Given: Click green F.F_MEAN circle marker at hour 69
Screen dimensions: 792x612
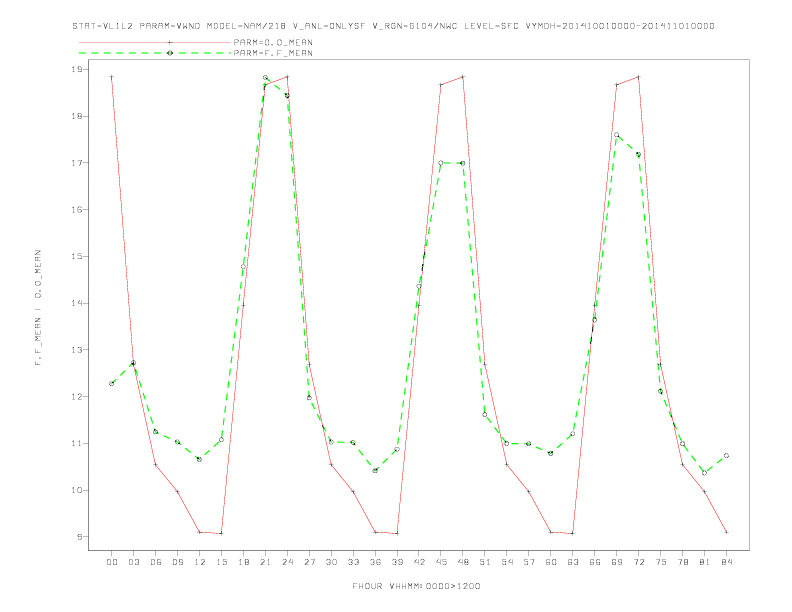Looking at the screenshot, I should [x=617, y=135].
